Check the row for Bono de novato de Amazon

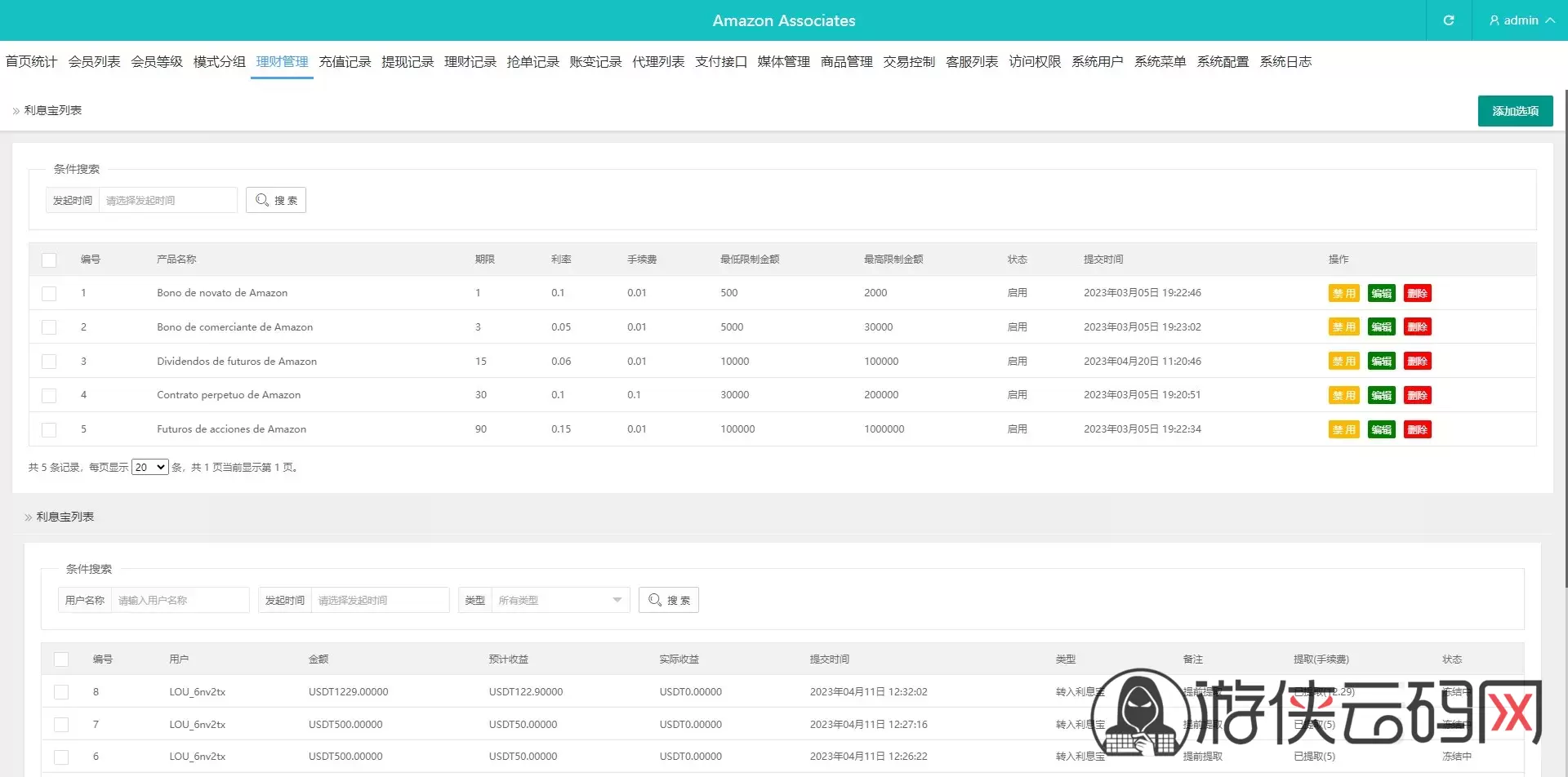tap(49, 293)
